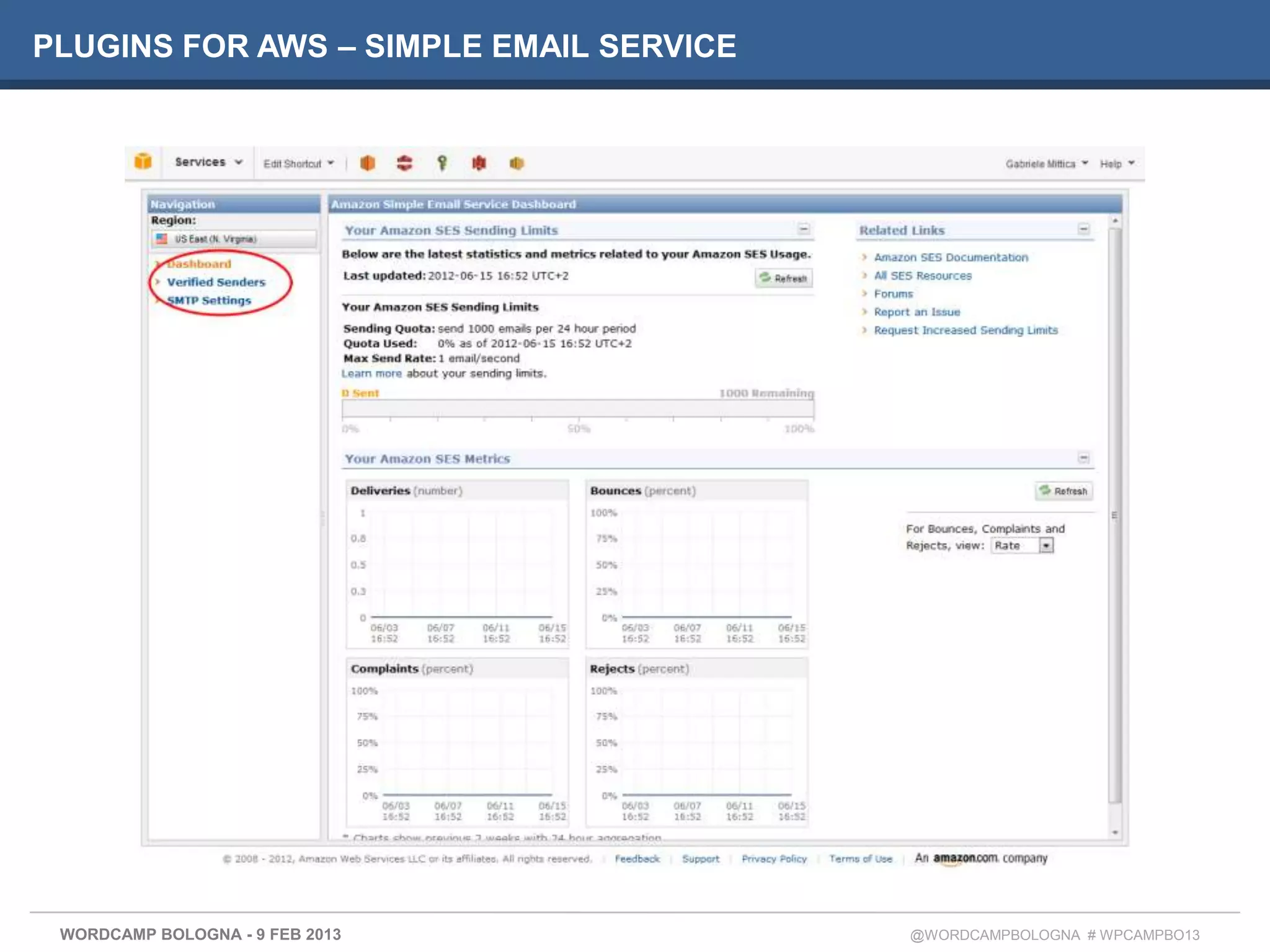Click the Sending Quota value text
The image size is (1270, 952).
[537, 328]
